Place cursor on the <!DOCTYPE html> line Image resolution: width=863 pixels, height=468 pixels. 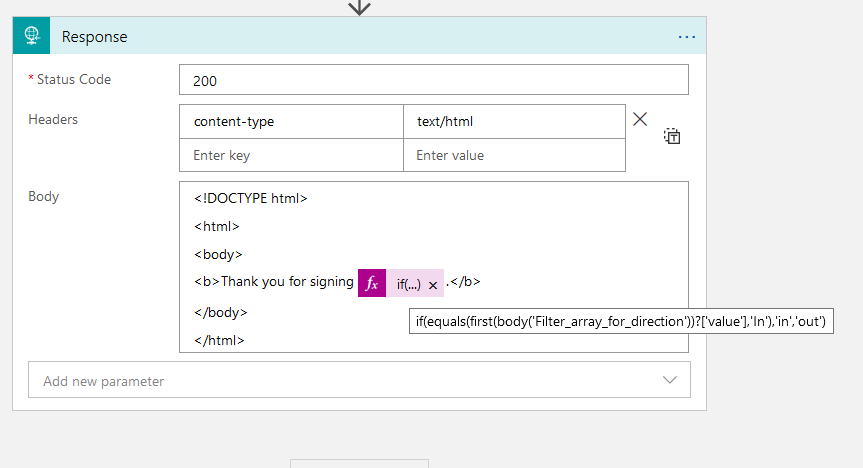click(x=251, y=198)
